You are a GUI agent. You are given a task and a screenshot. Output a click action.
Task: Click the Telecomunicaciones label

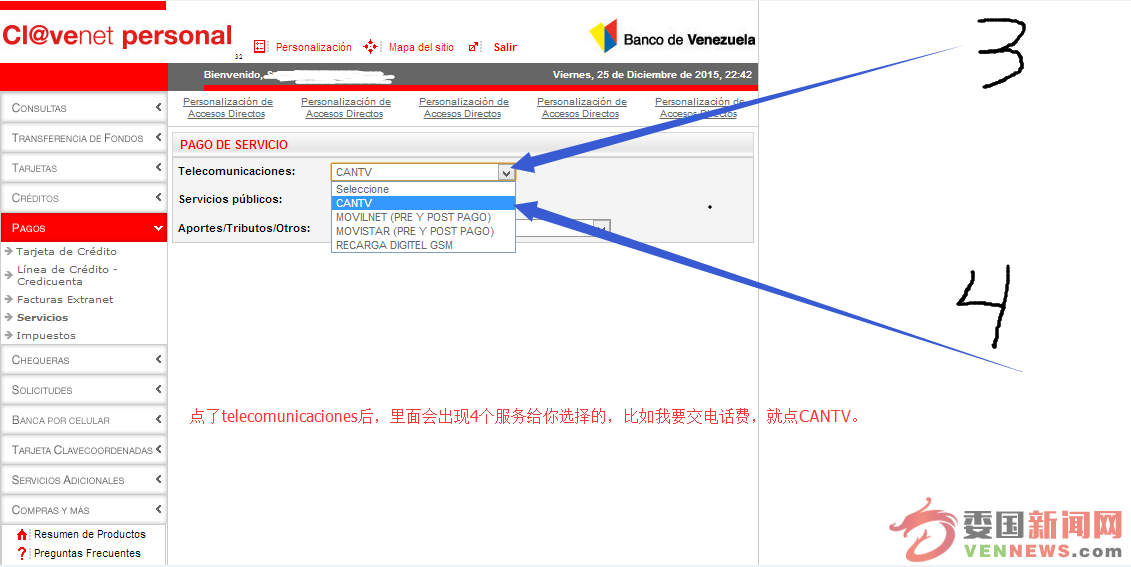237,171
